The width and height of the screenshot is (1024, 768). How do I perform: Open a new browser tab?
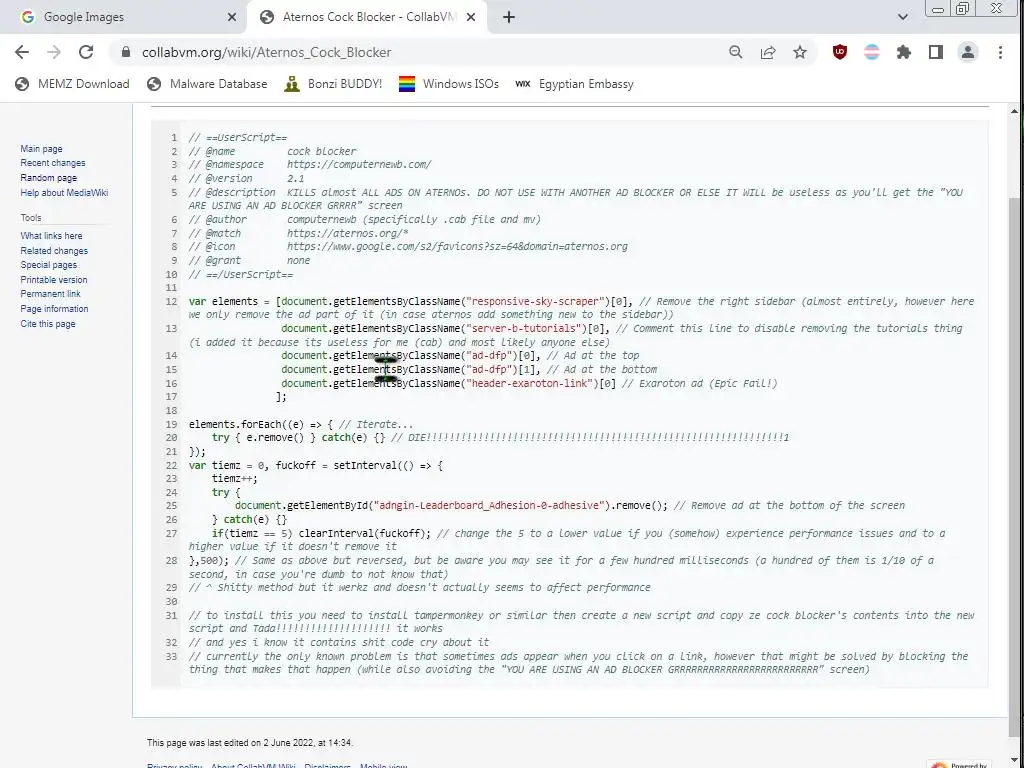click(509, 17)
